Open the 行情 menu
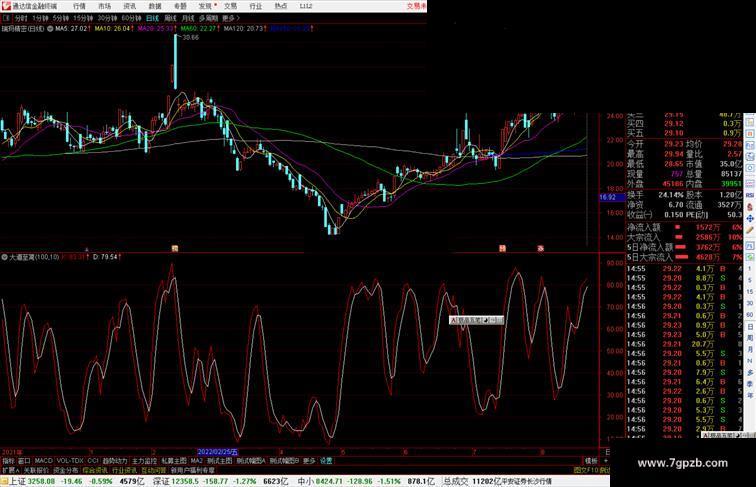The height and width of the screenshot is (487, 756). click(x=79, y=6)
